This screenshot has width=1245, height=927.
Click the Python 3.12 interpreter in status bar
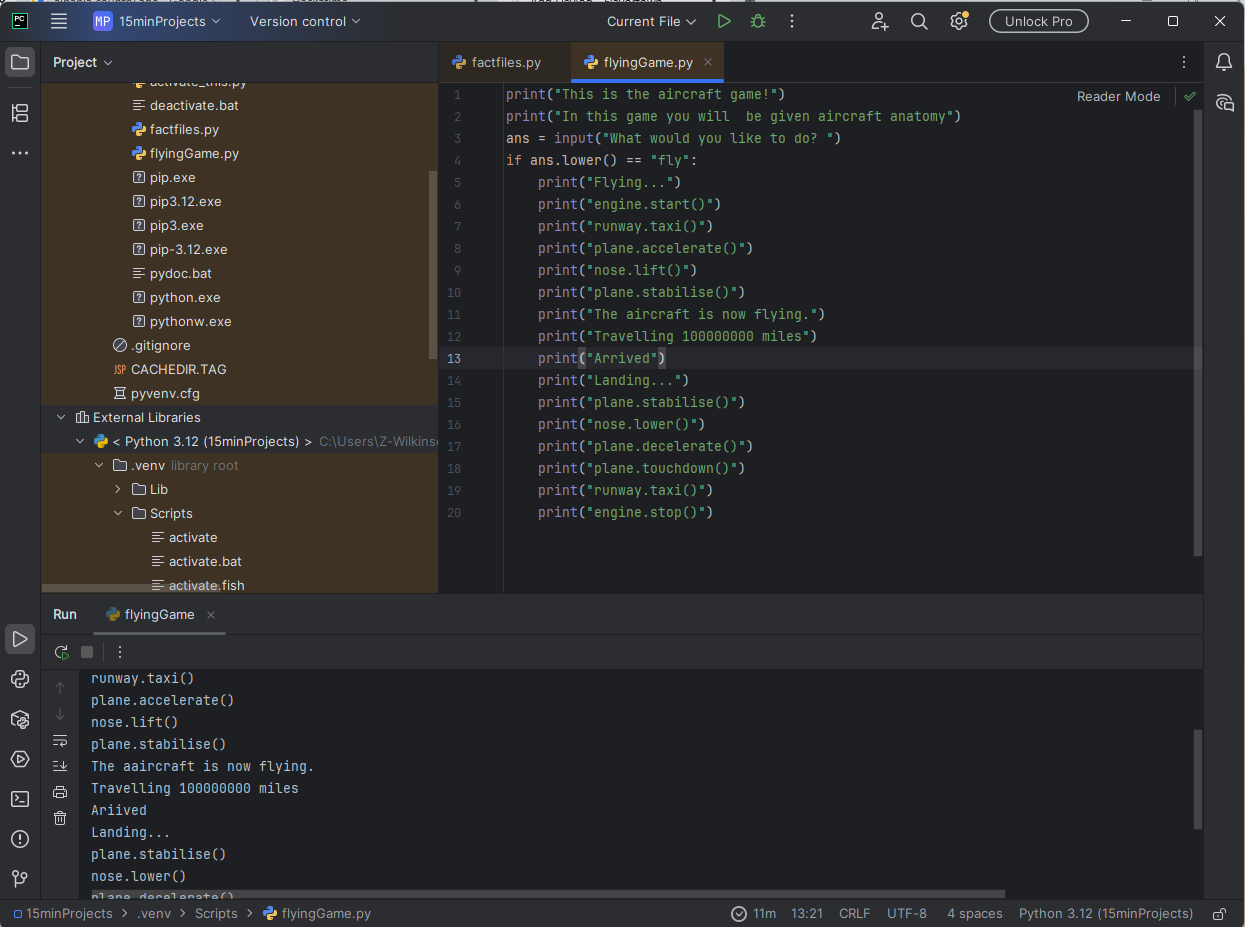(1105, 913)
